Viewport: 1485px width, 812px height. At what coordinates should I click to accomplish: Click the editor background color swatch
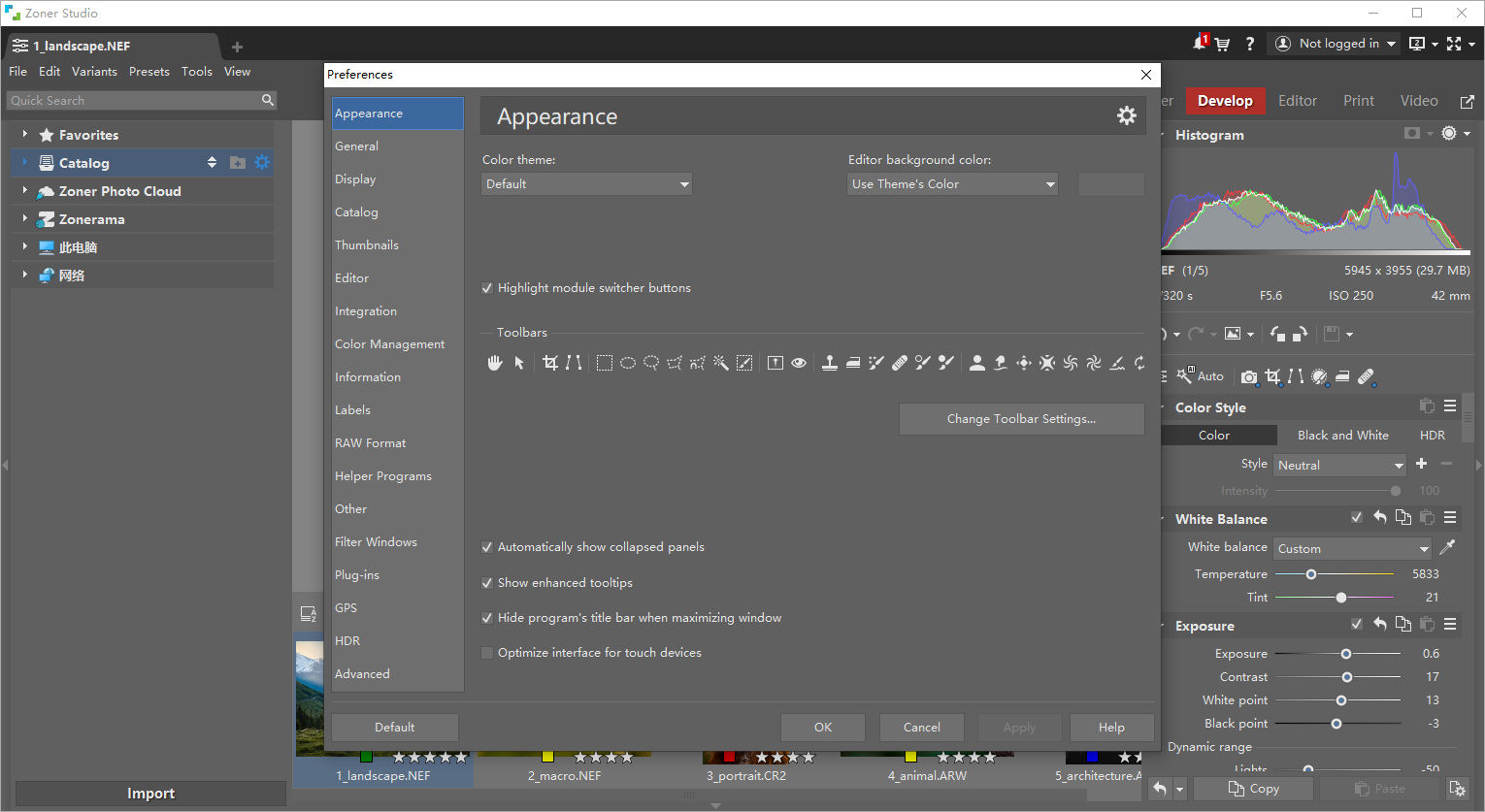coord(1110,184)
